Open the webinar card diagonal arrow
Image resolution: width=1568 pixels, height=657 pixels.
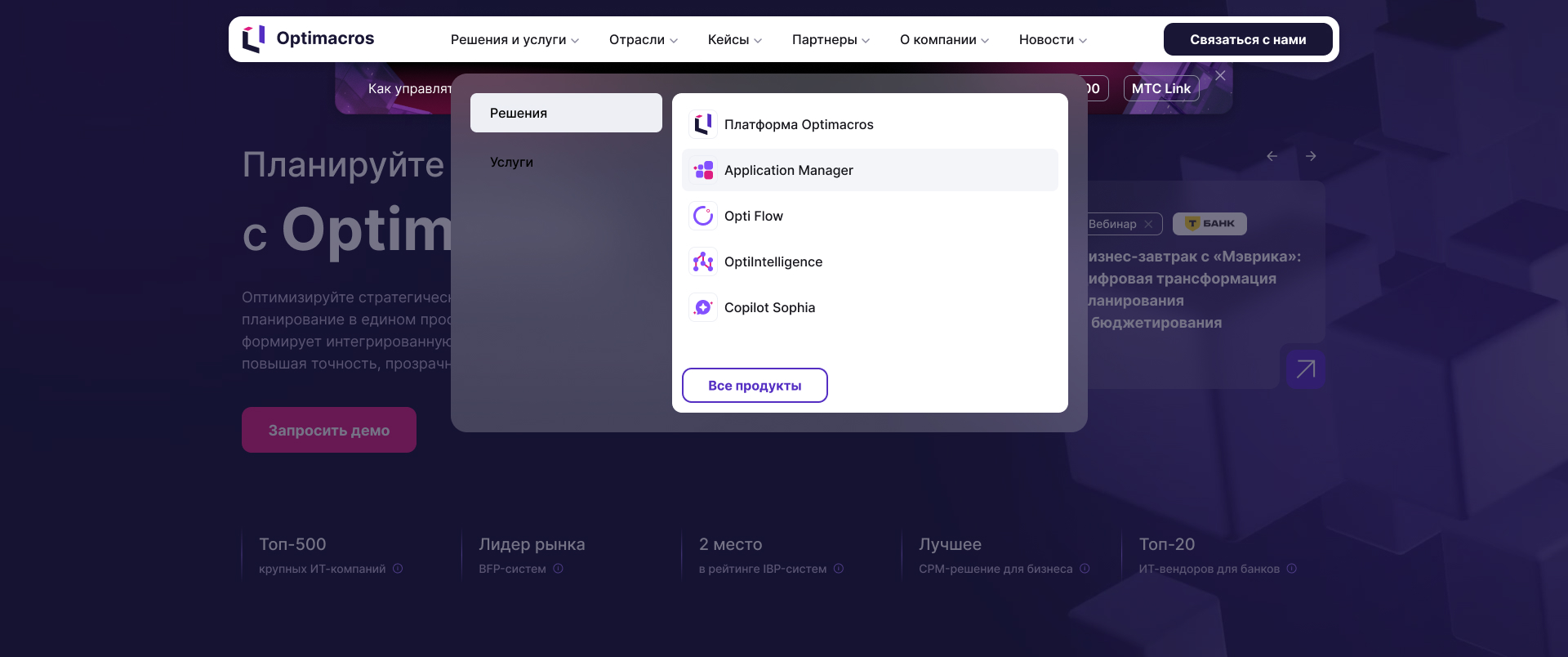1305,369
